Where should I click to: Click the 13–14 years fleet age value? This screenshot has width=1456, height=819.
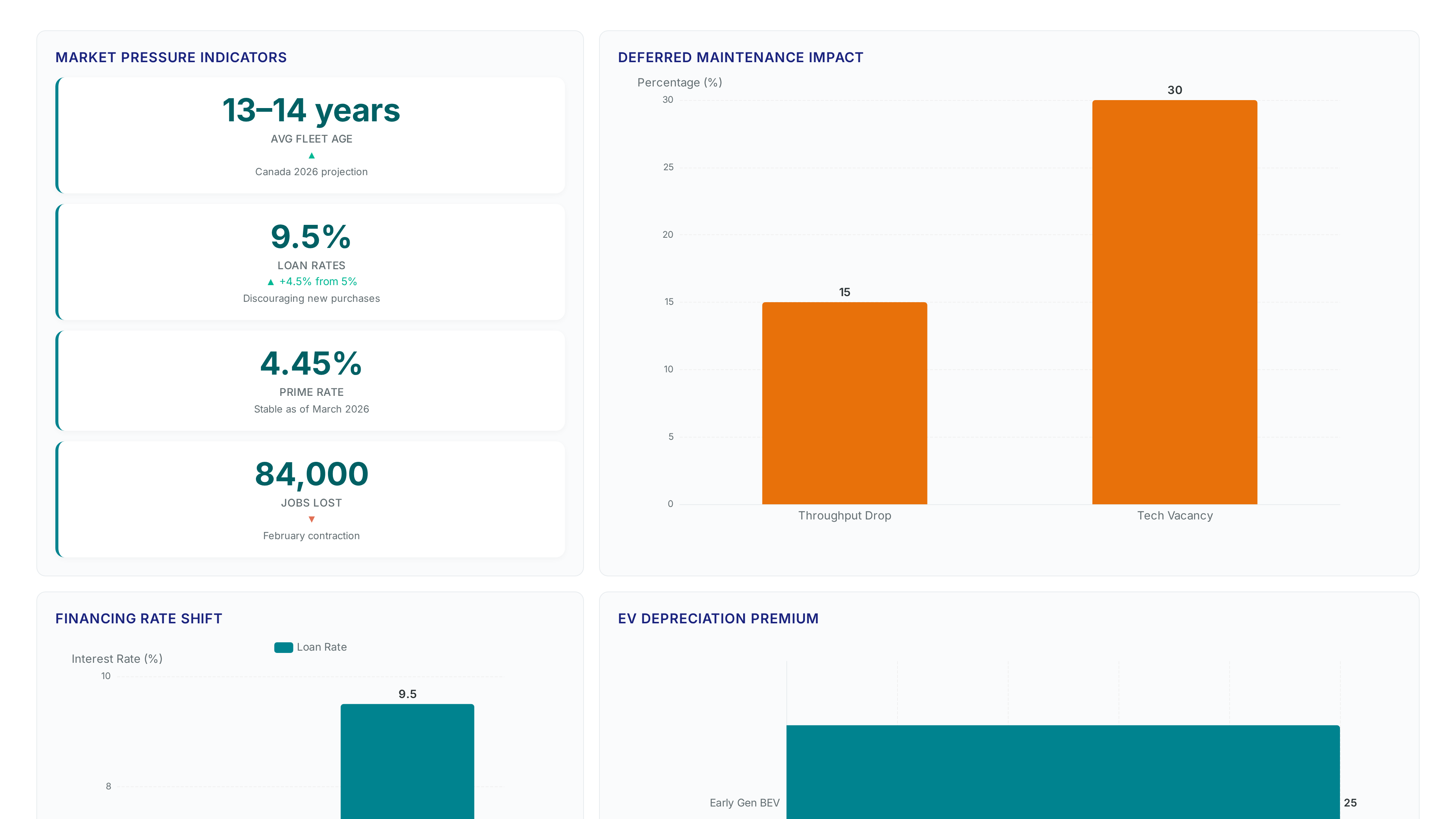point(311,110)
